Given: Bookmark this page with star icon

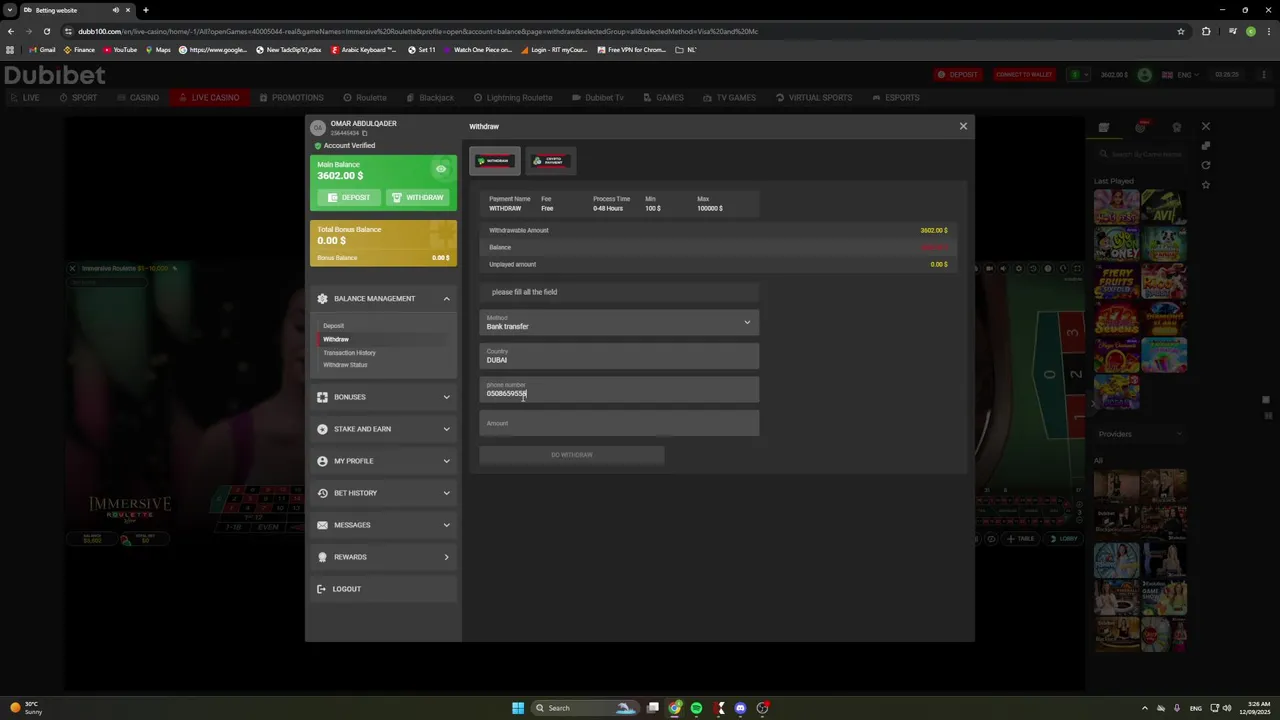Looking at the screenshot, I should coord(1181,31).
